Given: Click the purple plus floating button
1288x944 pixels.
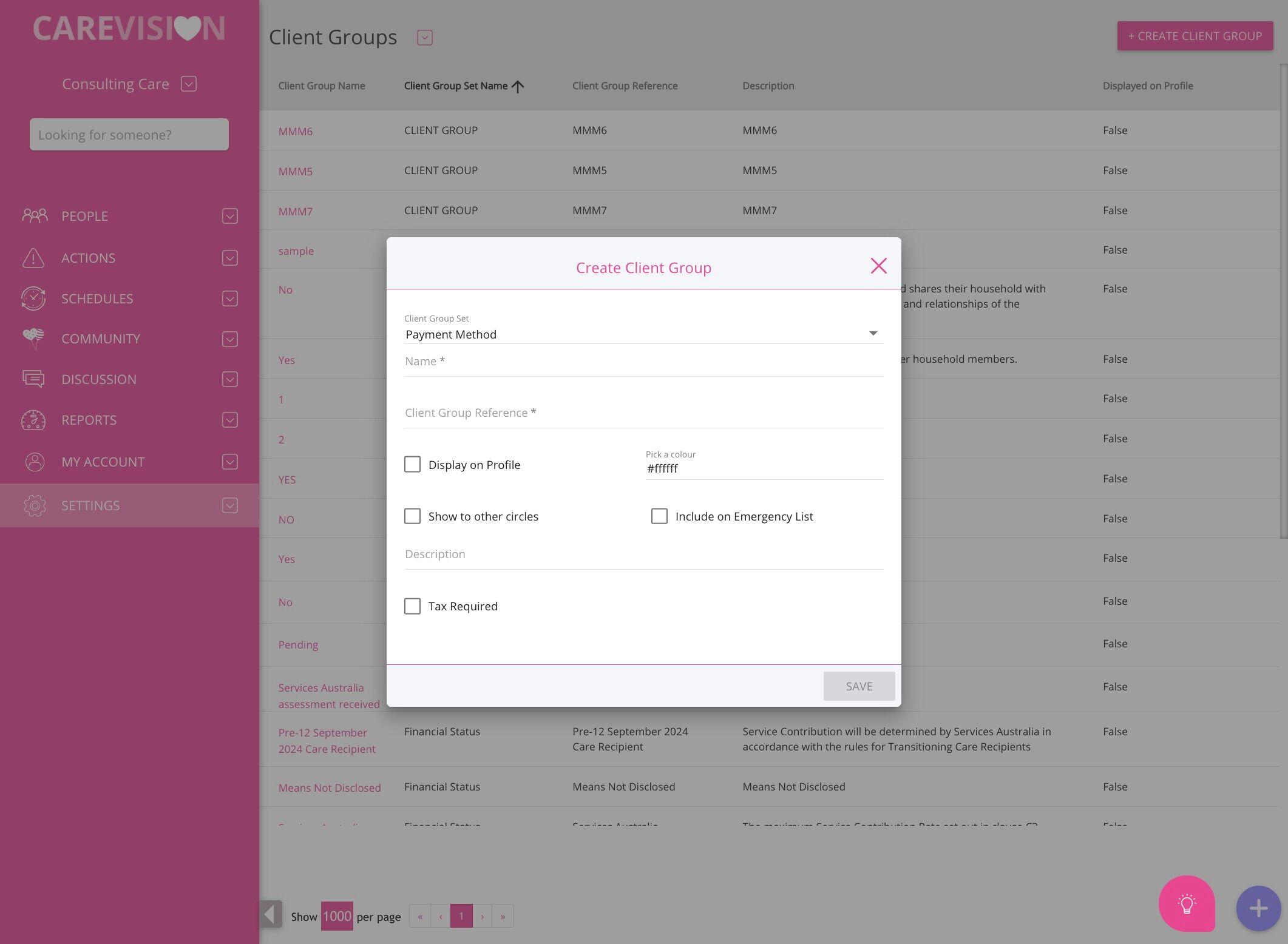Looking at the screenshot, I should [1258, 908].
